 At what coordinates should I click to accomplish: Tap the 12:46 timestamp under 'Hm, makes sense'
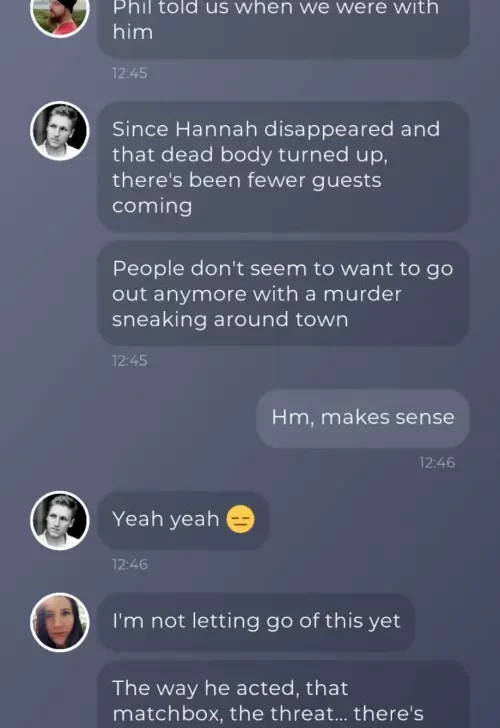(437, 462)
